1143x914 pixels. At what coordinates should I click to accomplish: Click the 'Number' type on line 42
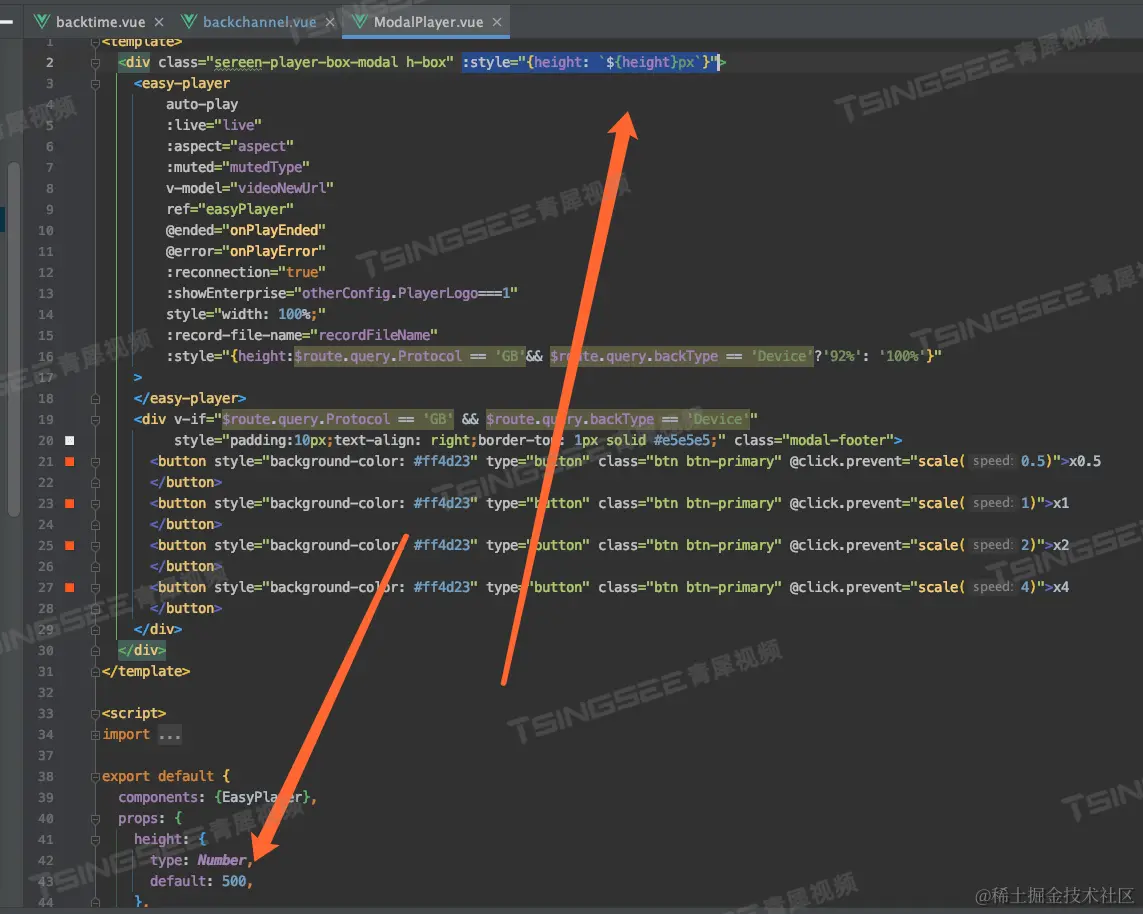222,861
